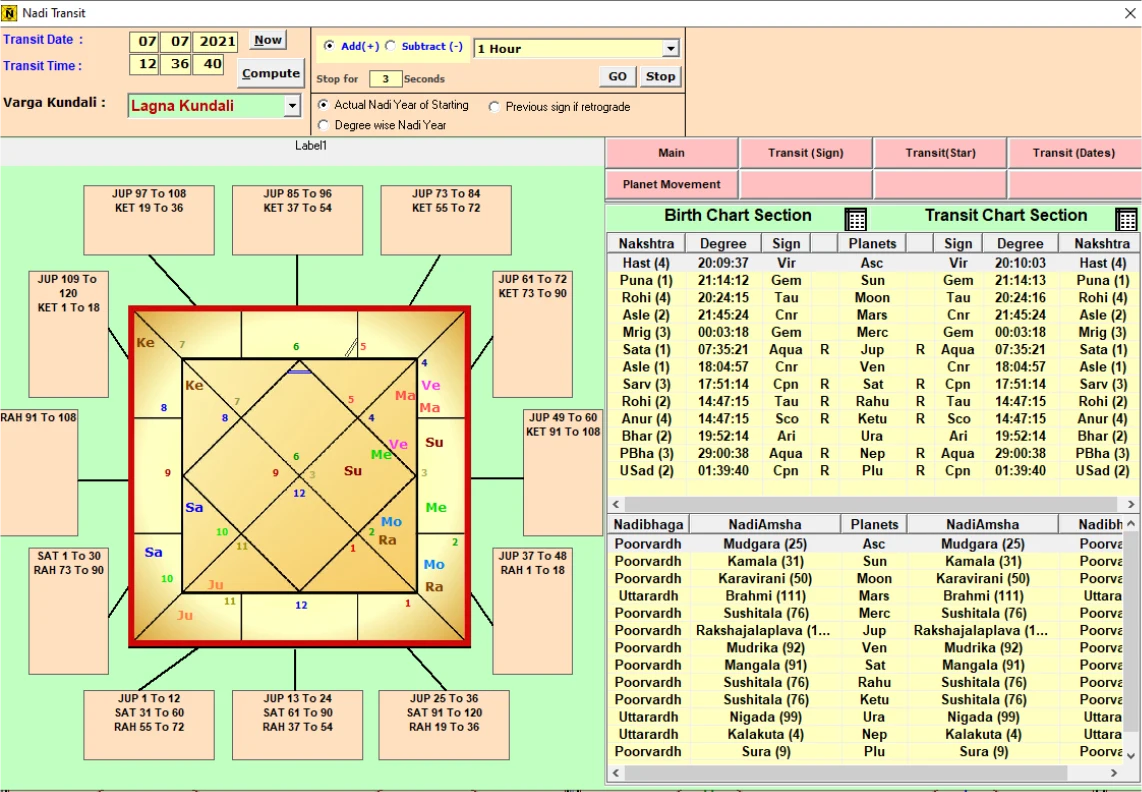Viewport: 1142px width, 792px height.
Task: Open the Planet Movement tab
Action: (x=672, y=184)
